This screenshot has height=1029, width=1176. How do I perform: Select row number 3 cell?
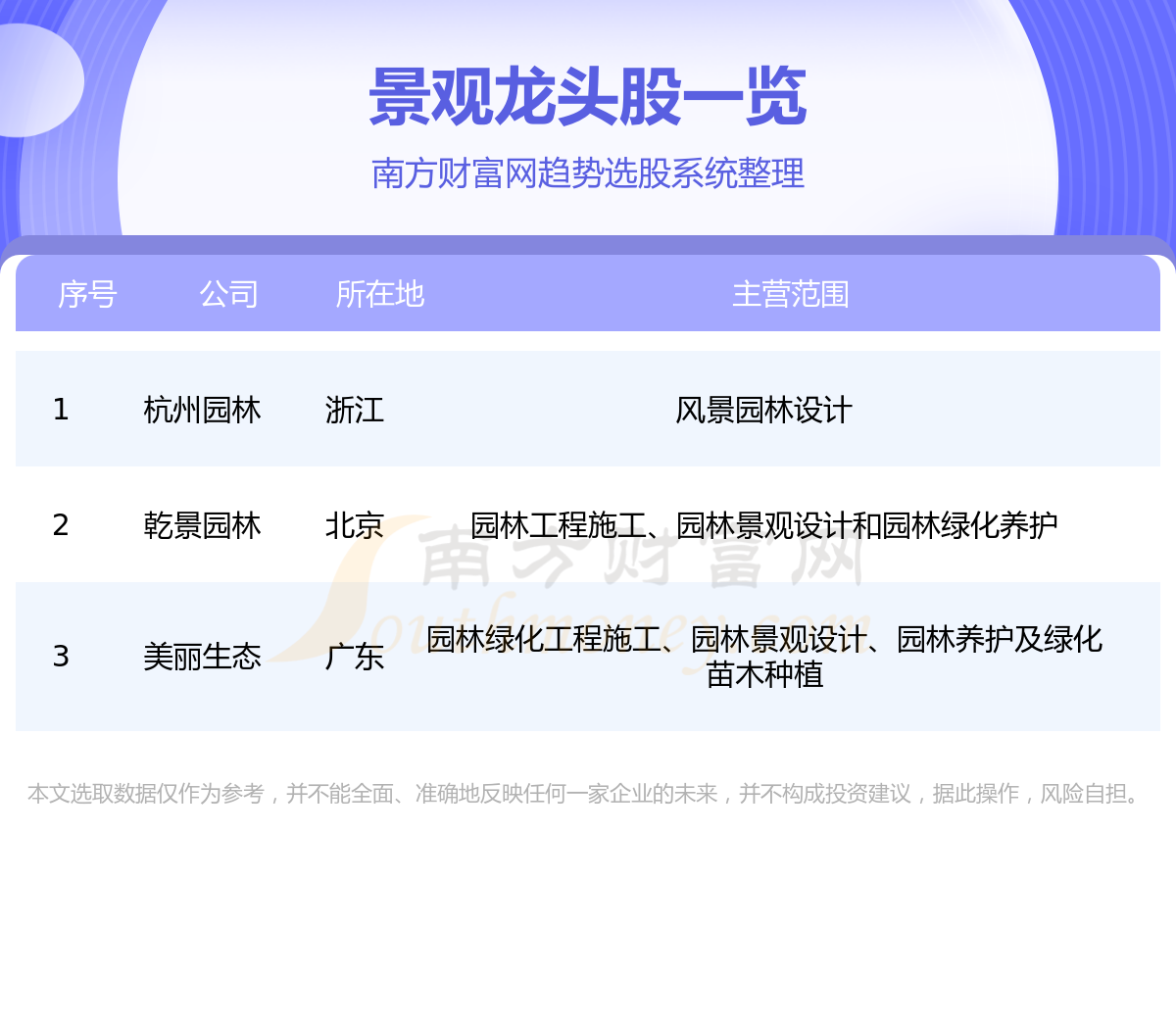pos(61,657)
